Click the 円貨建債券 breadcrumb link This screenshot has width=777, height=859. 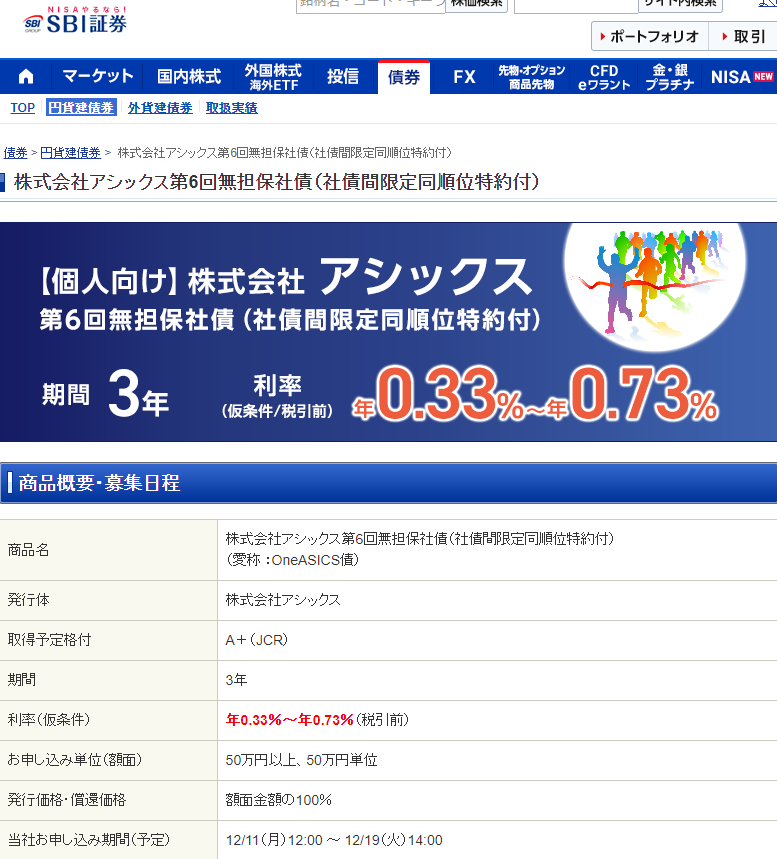click(x=71, y=153)
